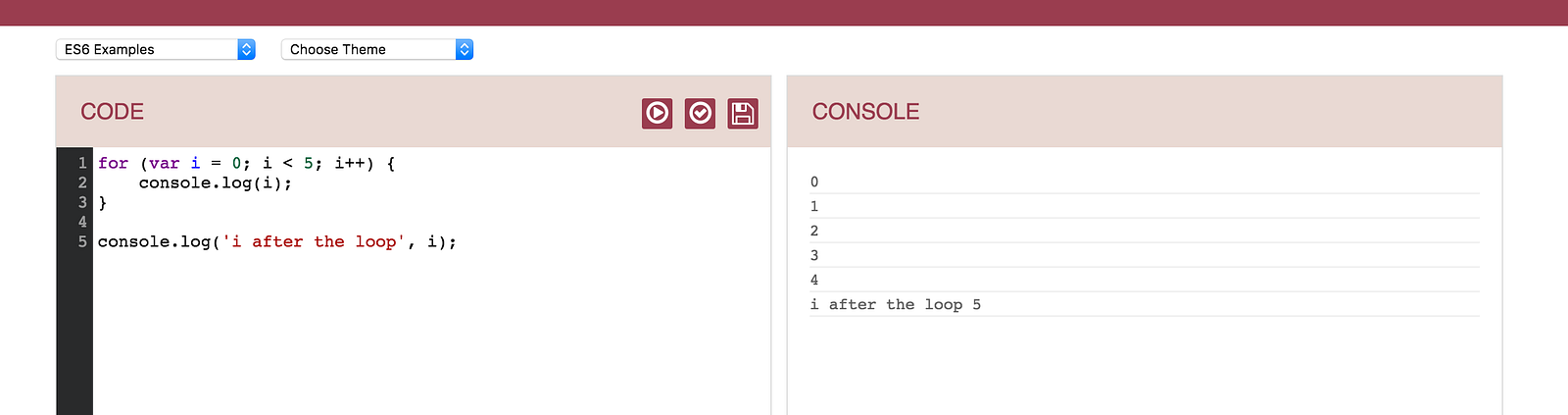
Task: Click line number 3 in the gutter
Action: (x=82, y=202)
